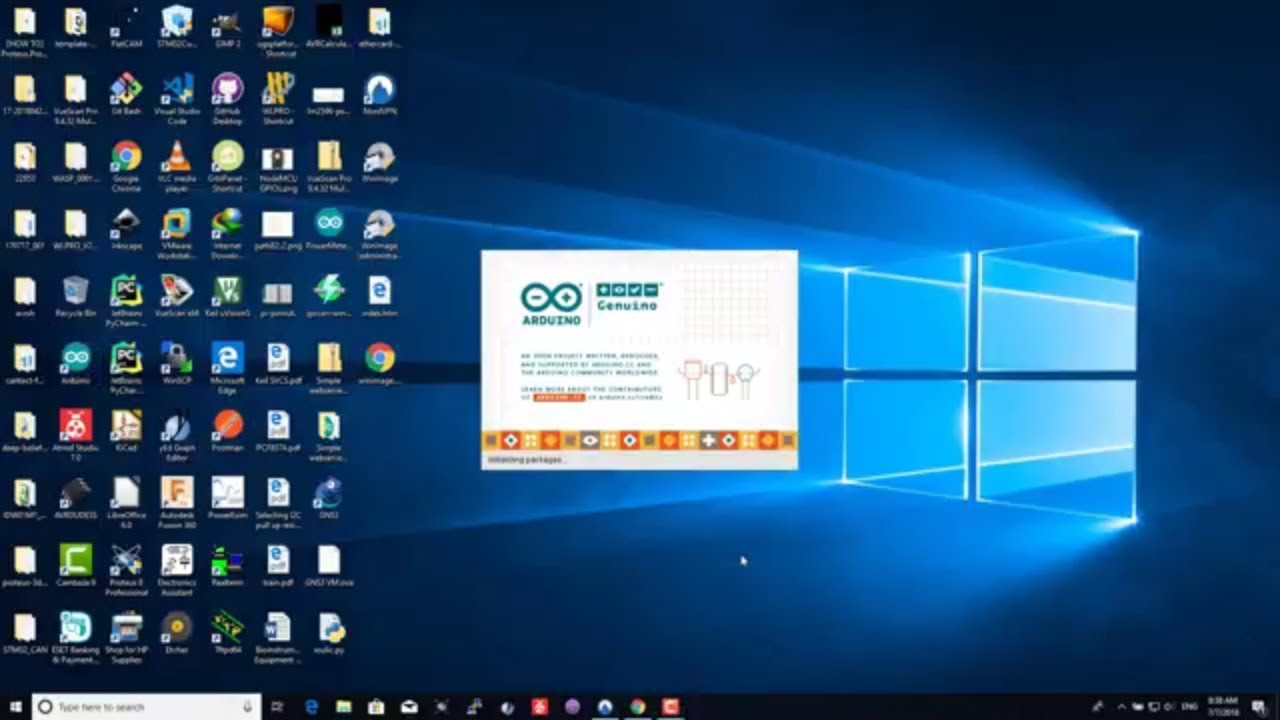Screen dimensions: 1280x720
Task: Open Keil uVision5 desktop shortcut
Action: pyautogui.click(x=227, y=298)
